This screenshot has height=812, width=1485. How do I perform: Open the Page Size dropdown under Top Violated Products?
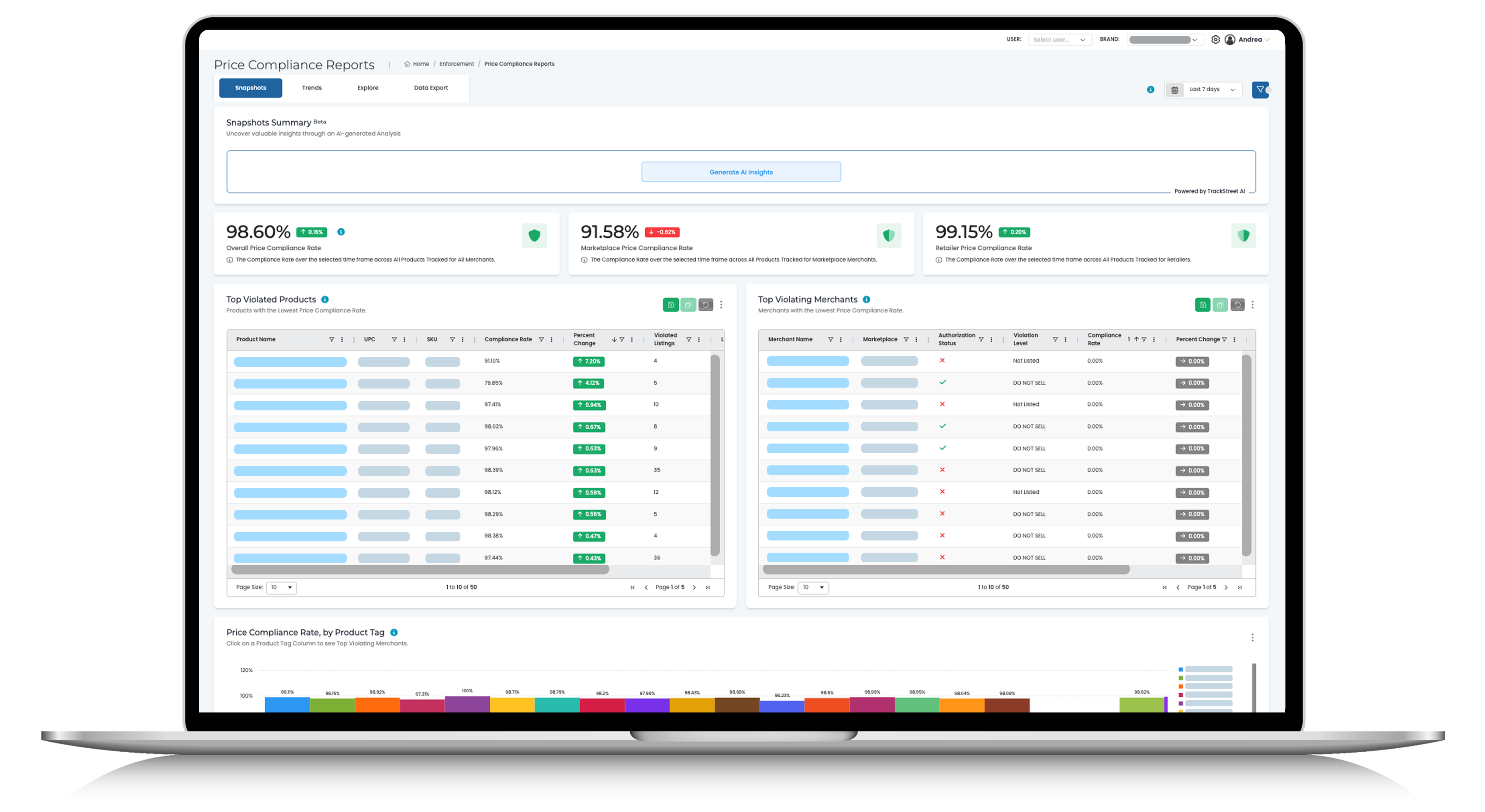(281, 587)
